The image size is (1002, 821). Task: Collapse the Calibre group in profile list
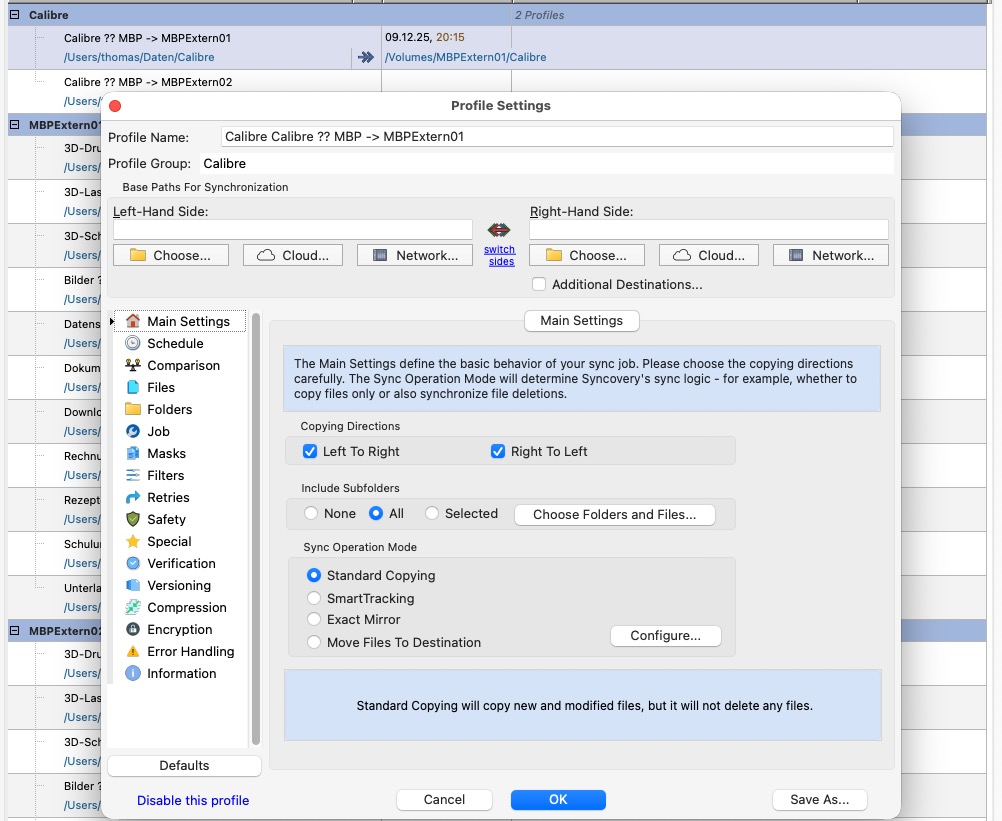pyautogui.click(x=15, y=16)
